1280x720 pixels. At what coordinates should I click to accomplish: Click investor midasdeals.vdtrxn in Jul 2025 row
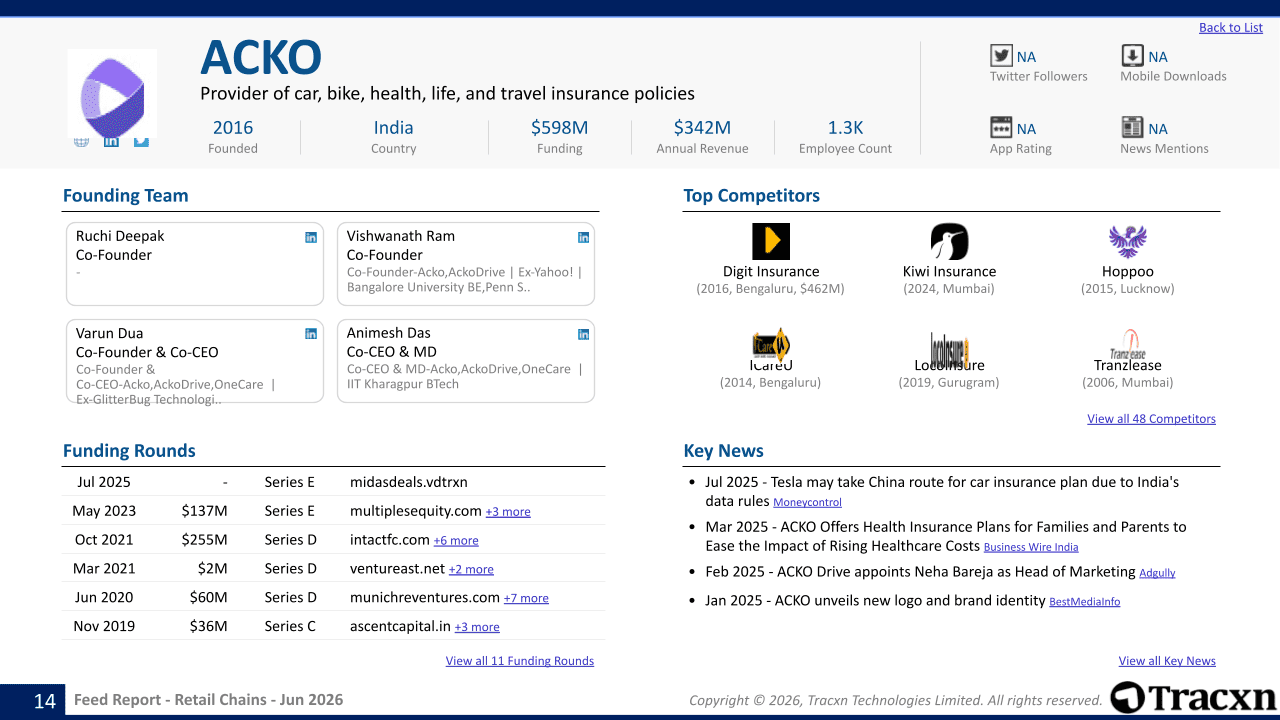[x=409, y=482]
